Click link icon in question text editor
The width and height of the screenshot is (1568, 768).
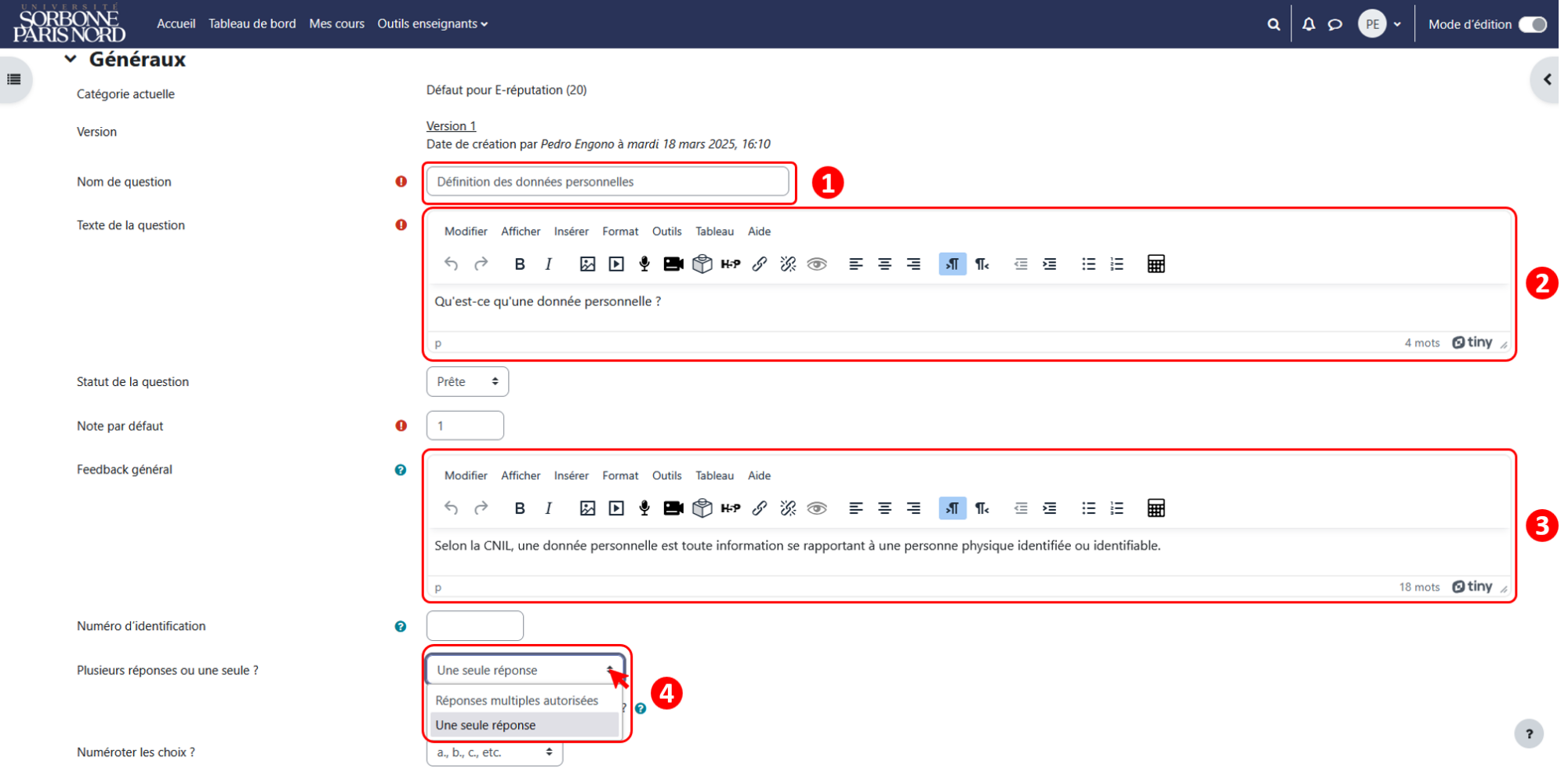759,264
